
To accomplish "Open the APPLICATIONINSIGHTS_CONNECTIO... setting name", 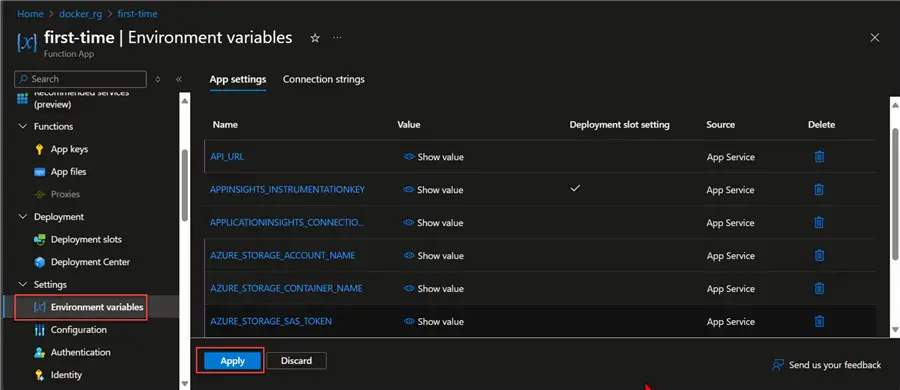I will (287, 222).
